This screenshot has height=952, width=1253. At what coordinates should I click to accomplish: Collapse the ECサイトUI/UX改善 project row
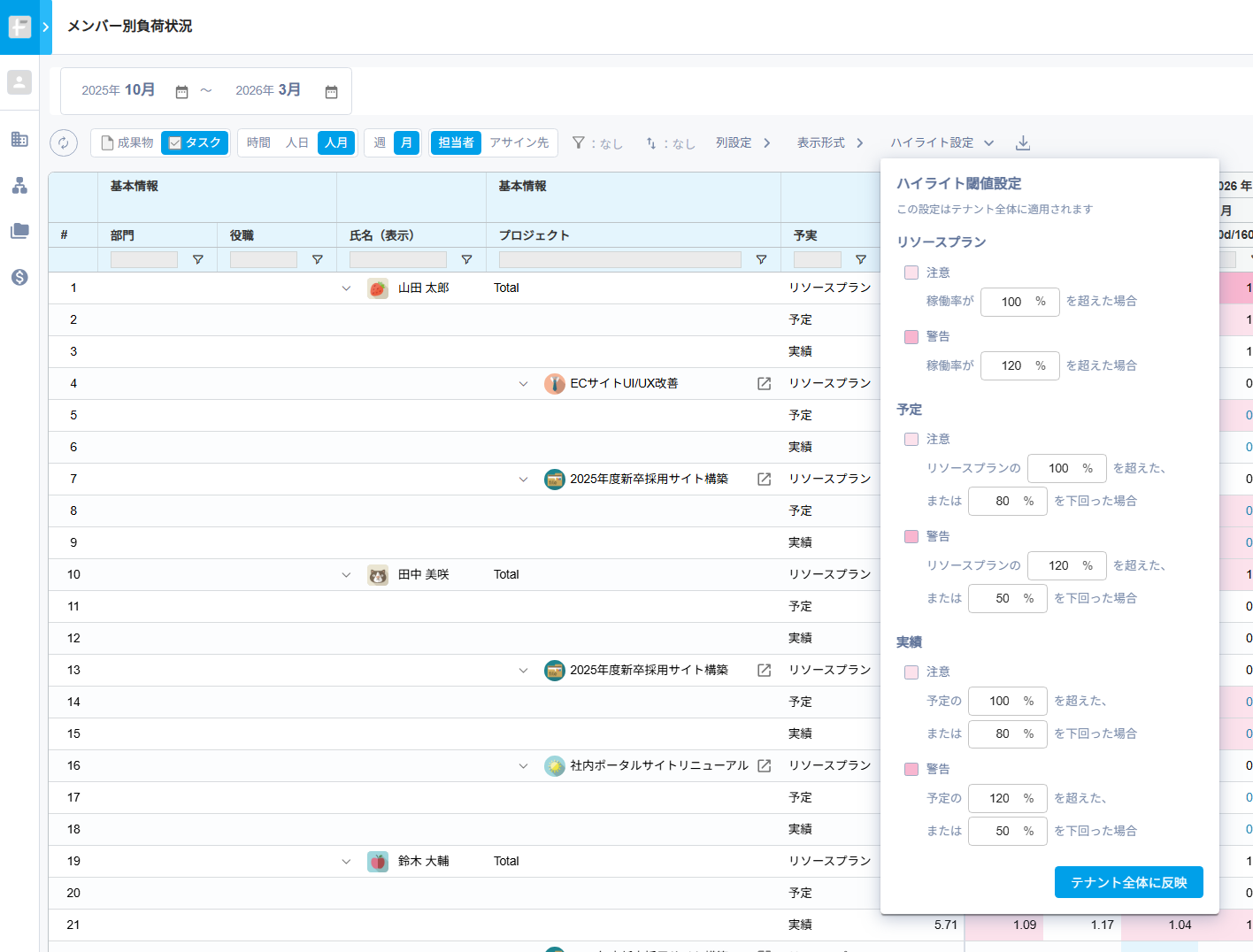pos(523,384)
